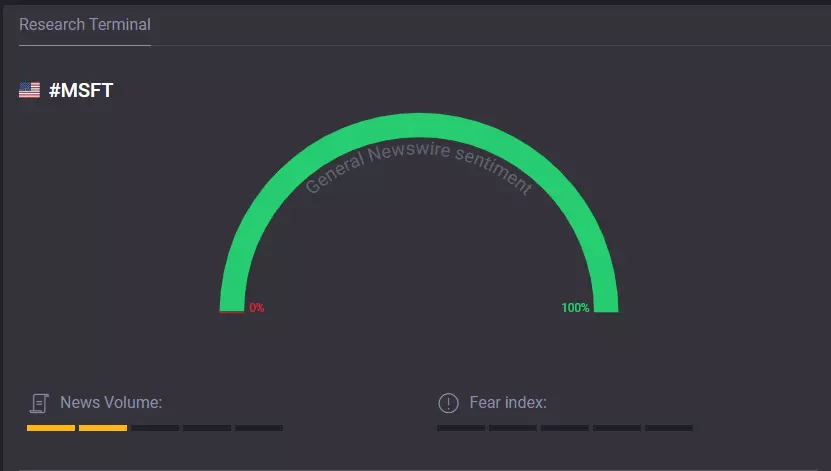
Task: Click the News Volume level bar
Action: (155, 428)
